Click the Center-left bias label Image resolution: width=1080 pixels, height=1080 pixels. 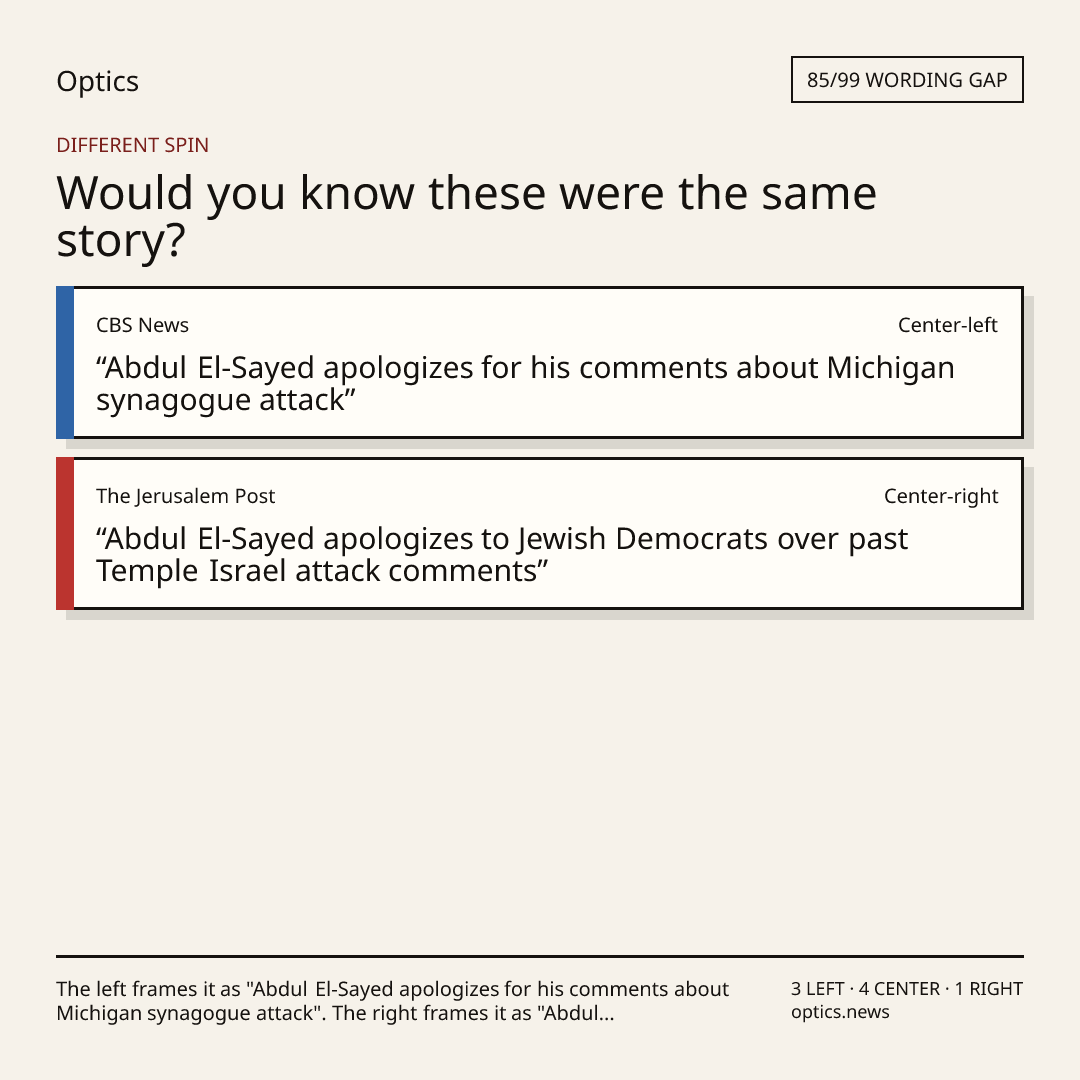[x=948, y=325]
